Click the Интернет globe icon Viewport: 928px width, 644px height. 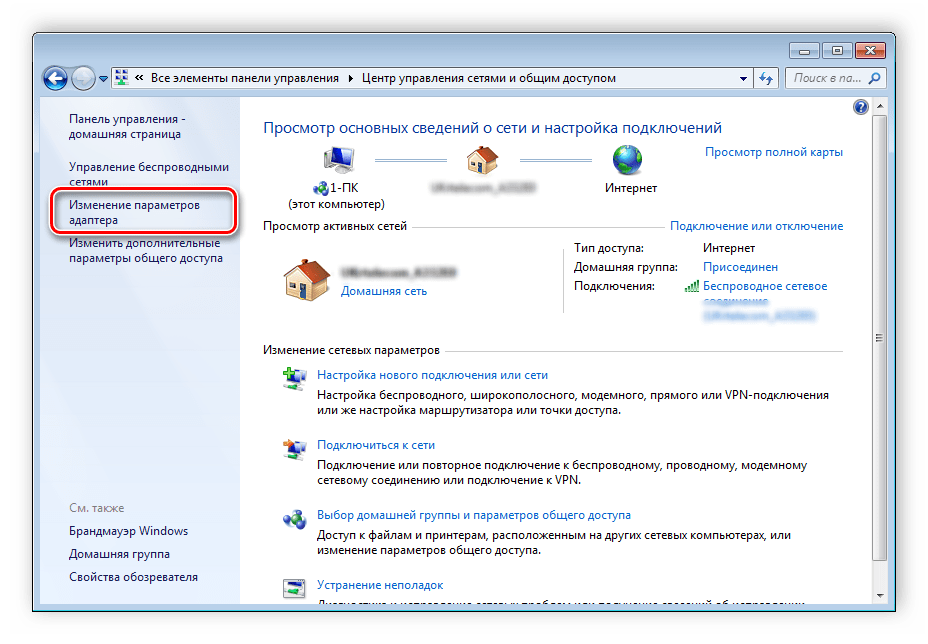click(627, 160)
